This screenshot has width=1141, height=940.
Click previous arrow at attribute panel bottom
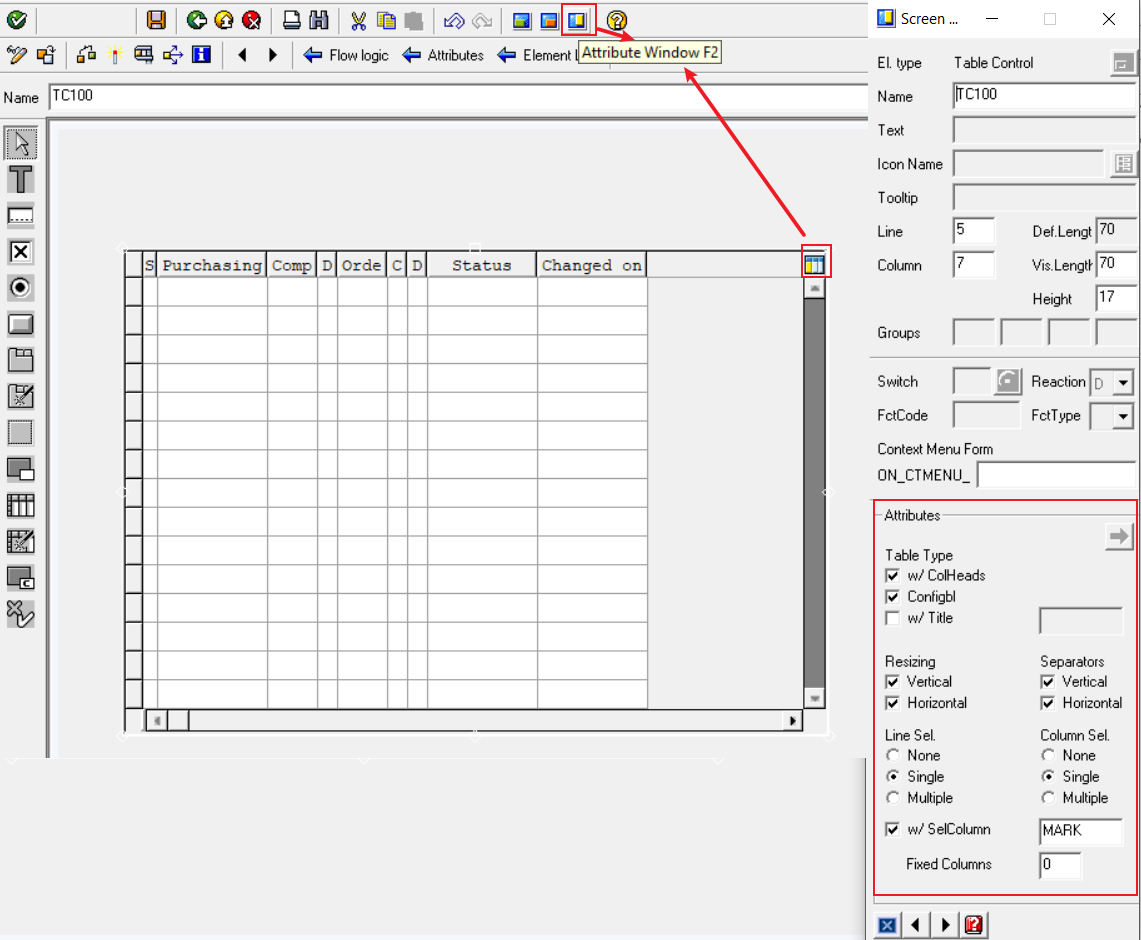(916, 925)
